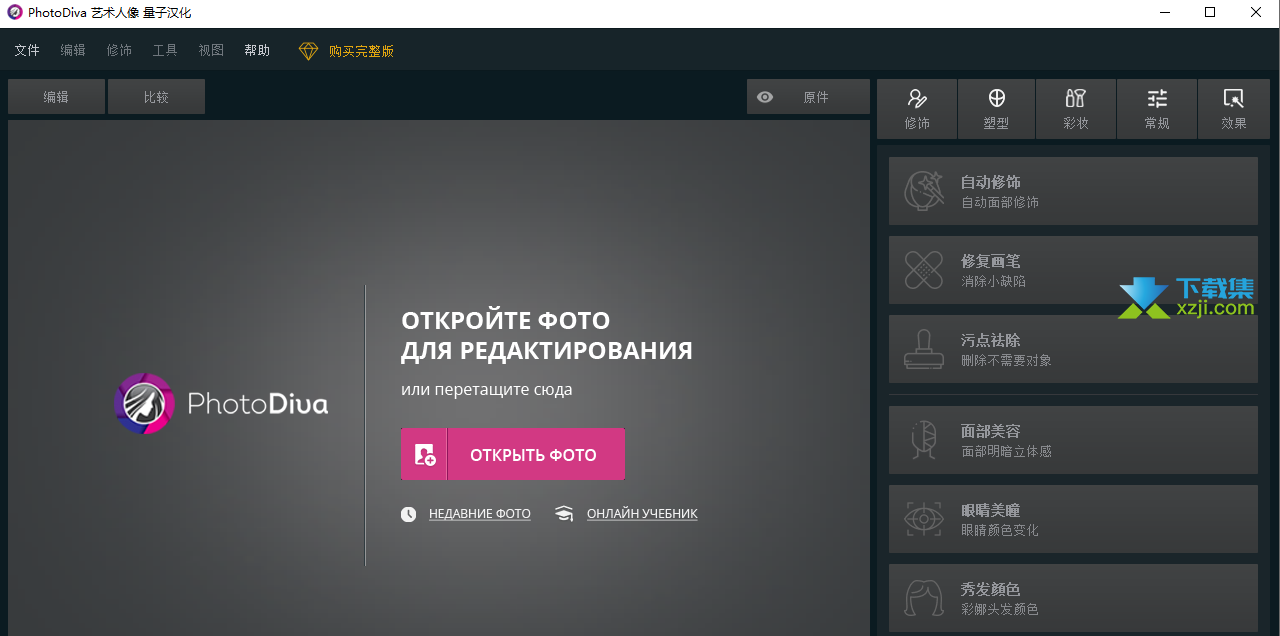Click the clock recent photos icon
Screen dimensions: 1280x636
click(x=408, y=514)
